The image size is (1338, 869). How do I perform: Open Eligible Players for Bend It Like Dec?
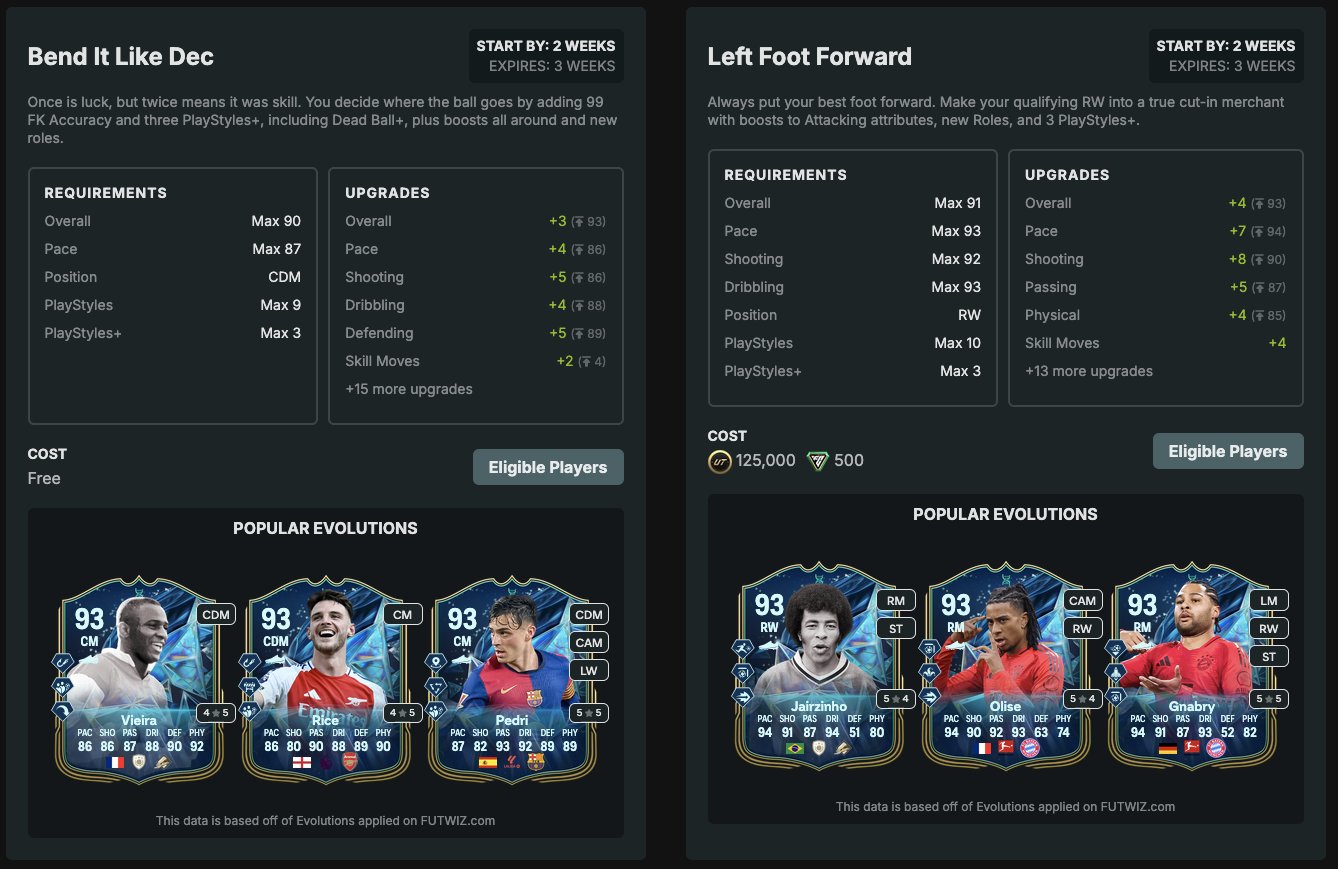(548, 467)
